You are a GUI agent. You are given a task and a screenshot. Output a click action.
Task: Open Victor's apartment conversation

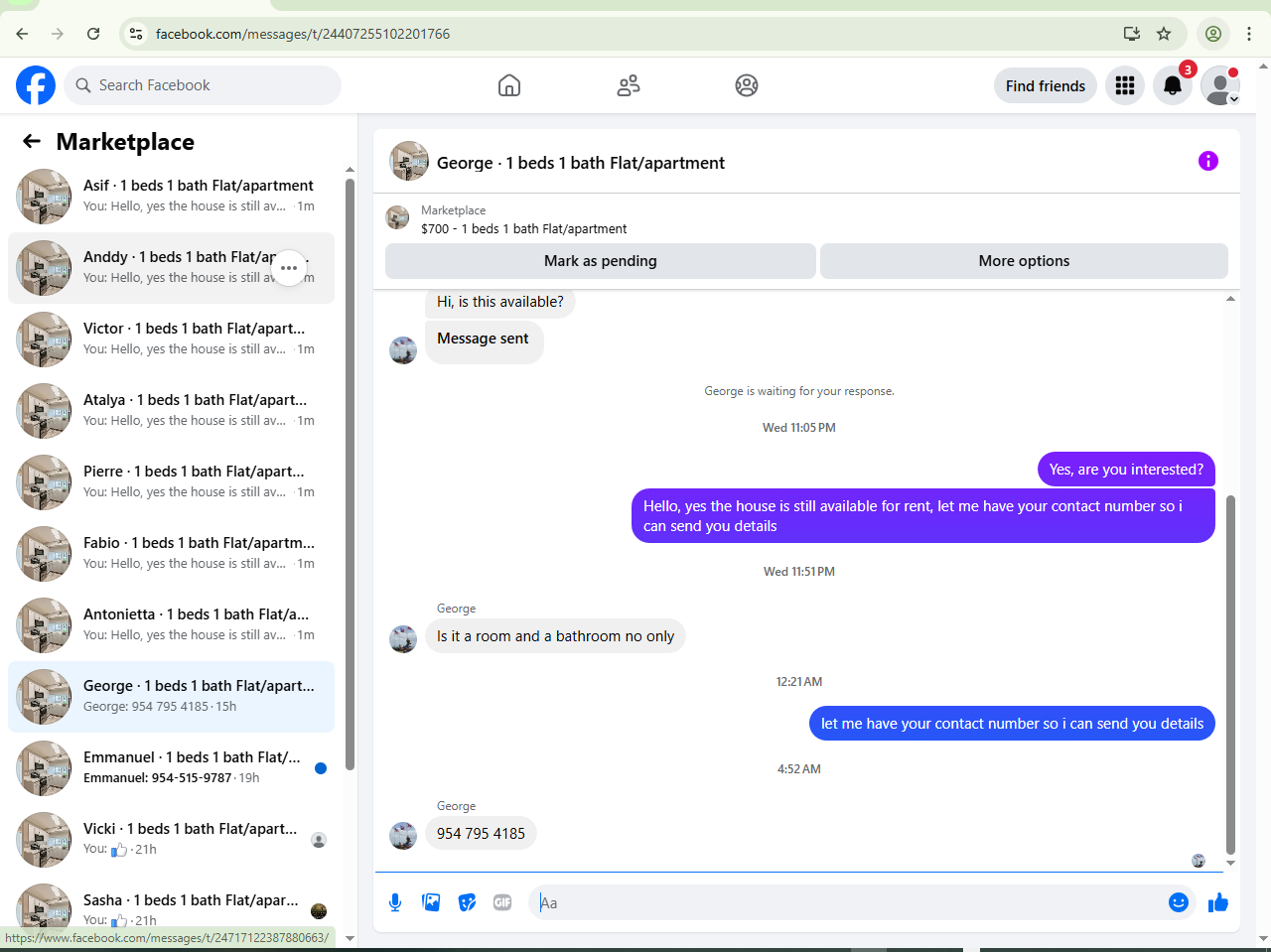(171, 340)
